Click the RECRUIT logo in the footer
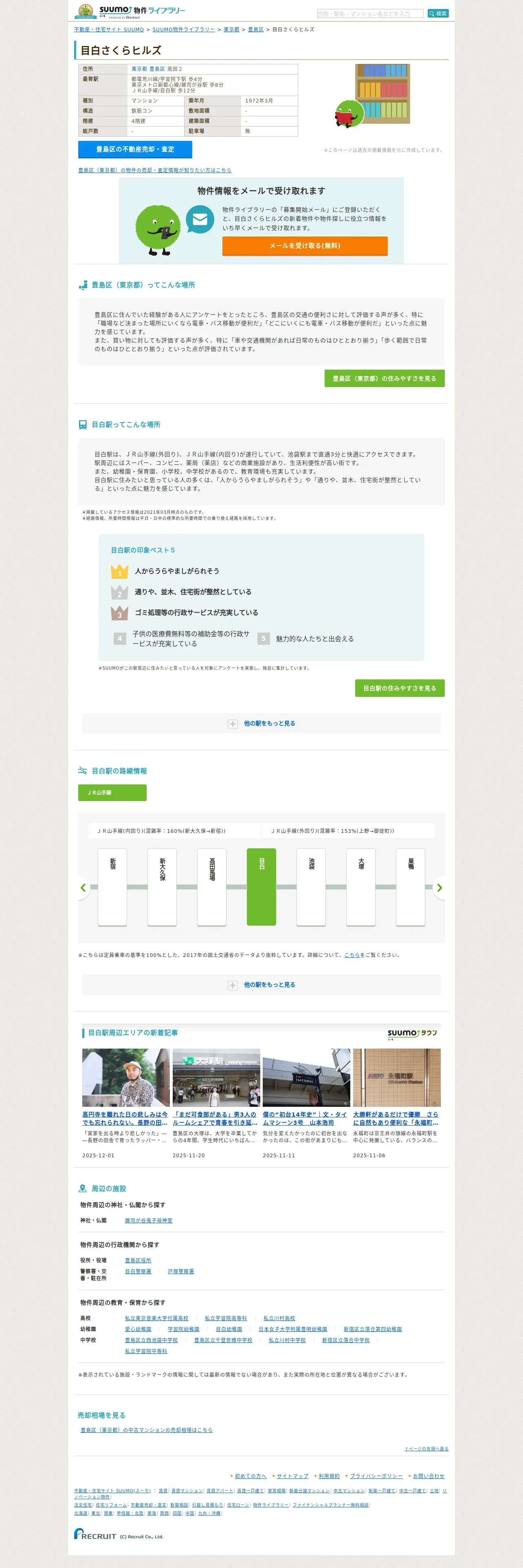This screenshot has height=1568, width=523. coord(95,1534)
